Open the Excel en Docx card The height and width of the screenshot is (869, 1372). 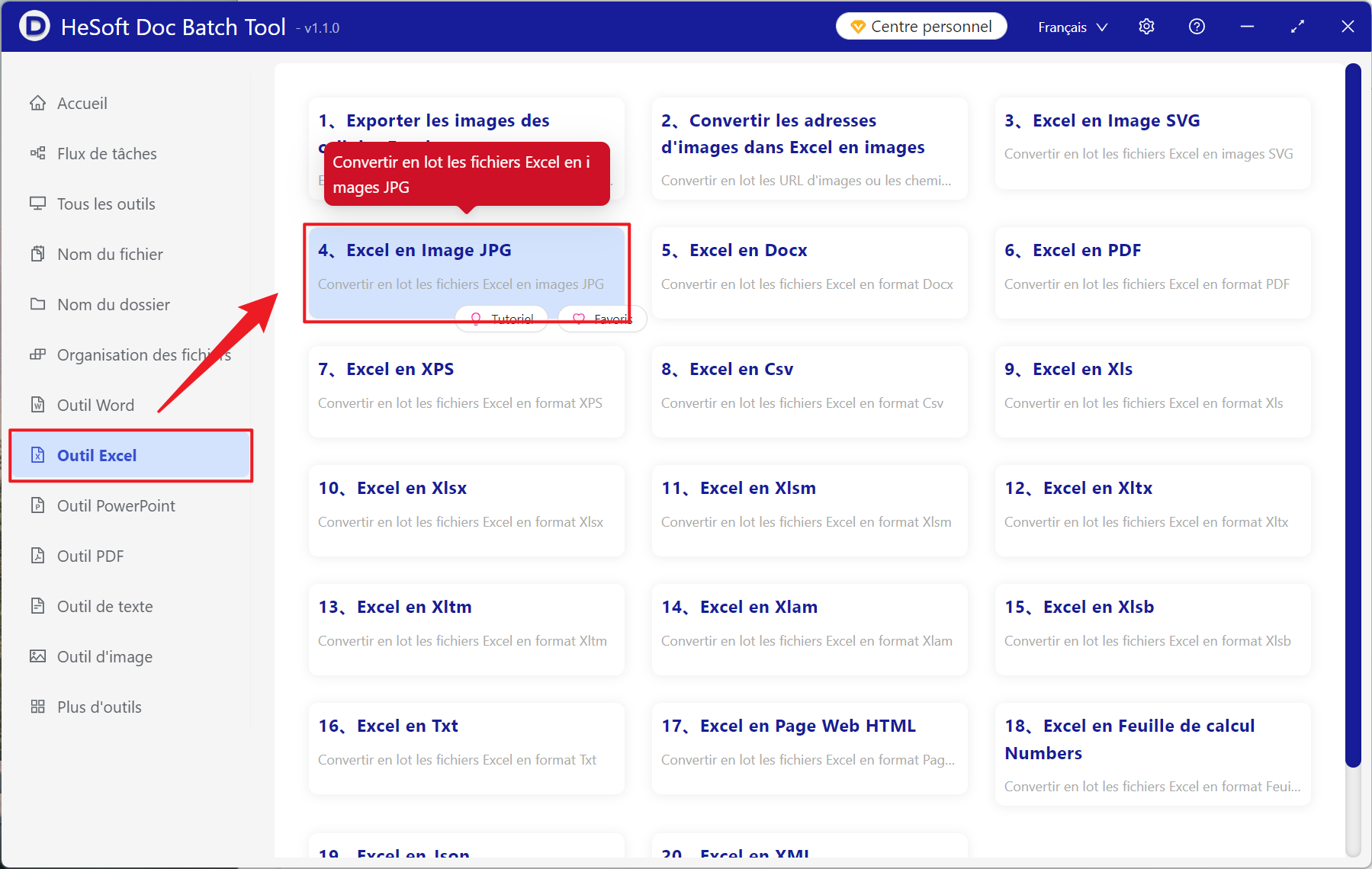click(x=809, y=273)
